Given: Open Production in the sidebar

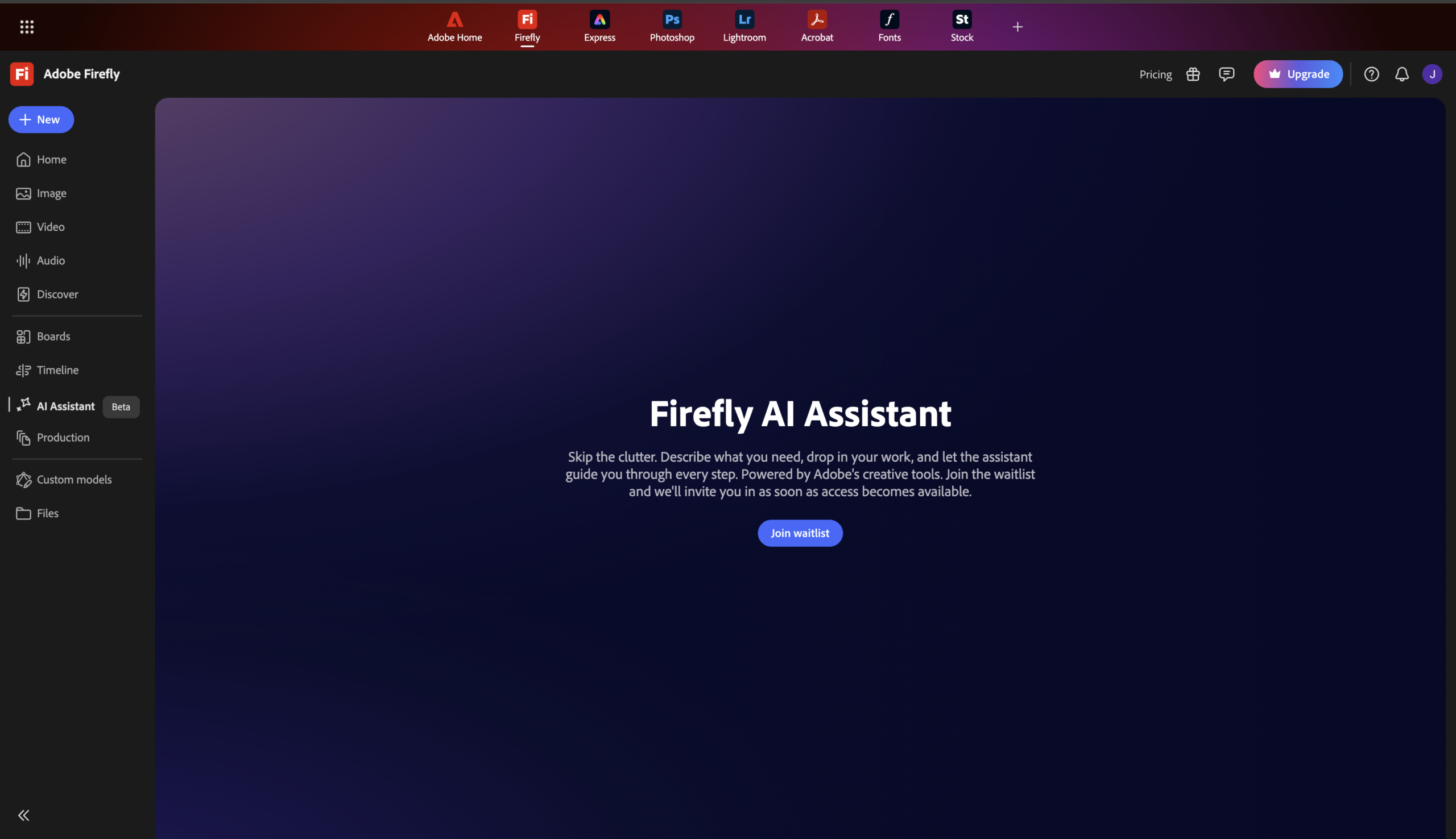Looking at the screenshot, I should (x=53, y=437).
